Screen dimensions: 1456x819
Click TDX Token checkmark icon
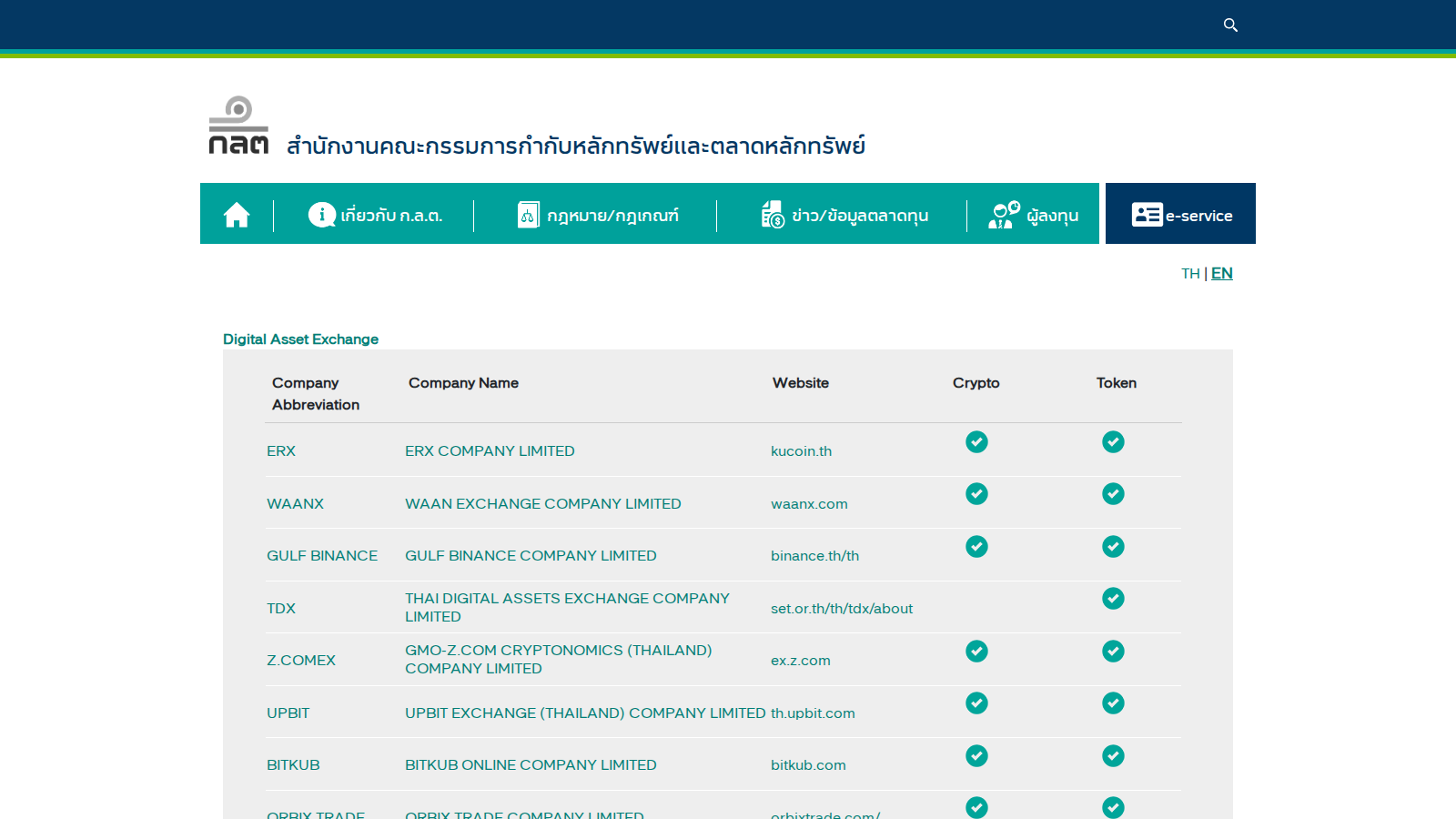click(1113, 598)
